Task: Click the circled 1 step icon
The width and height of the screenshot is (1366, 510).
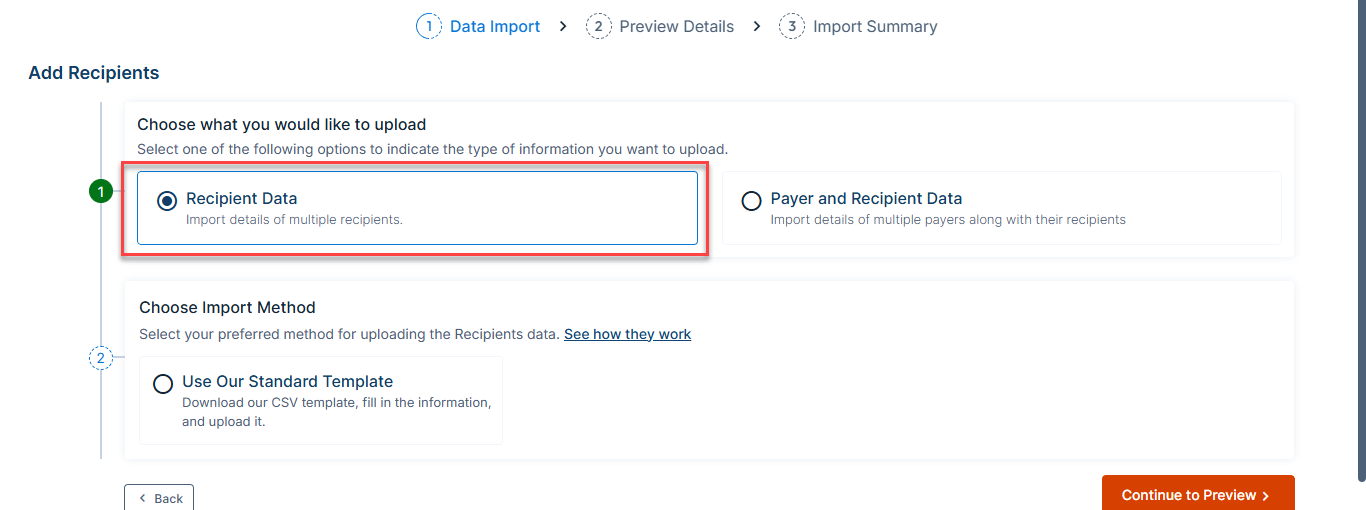Action: point(429,27)
